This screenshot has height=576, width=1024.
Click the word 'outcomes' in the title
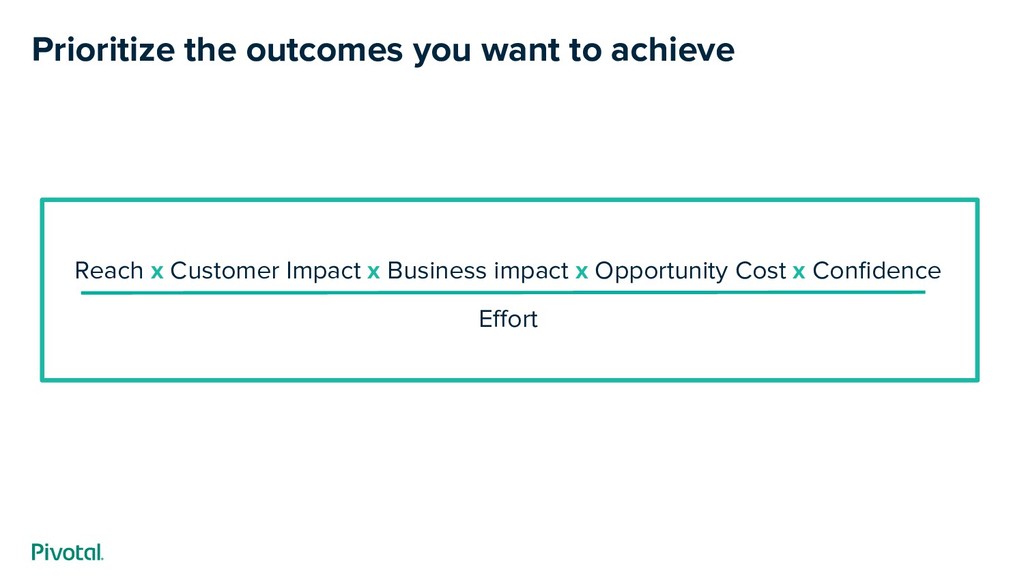tap(324, 50)
